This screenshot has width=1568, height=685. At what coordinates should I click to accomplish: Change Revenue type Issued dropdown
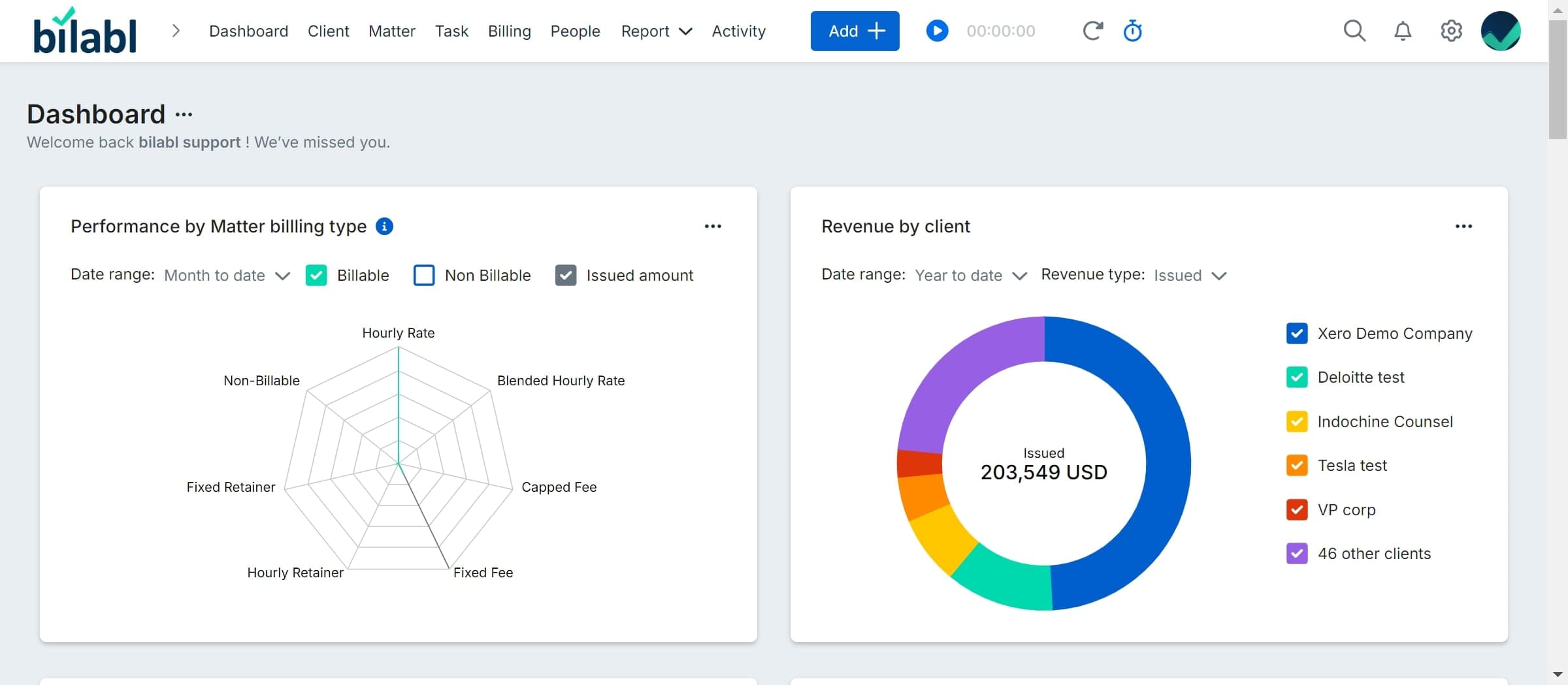[1190, 276]
